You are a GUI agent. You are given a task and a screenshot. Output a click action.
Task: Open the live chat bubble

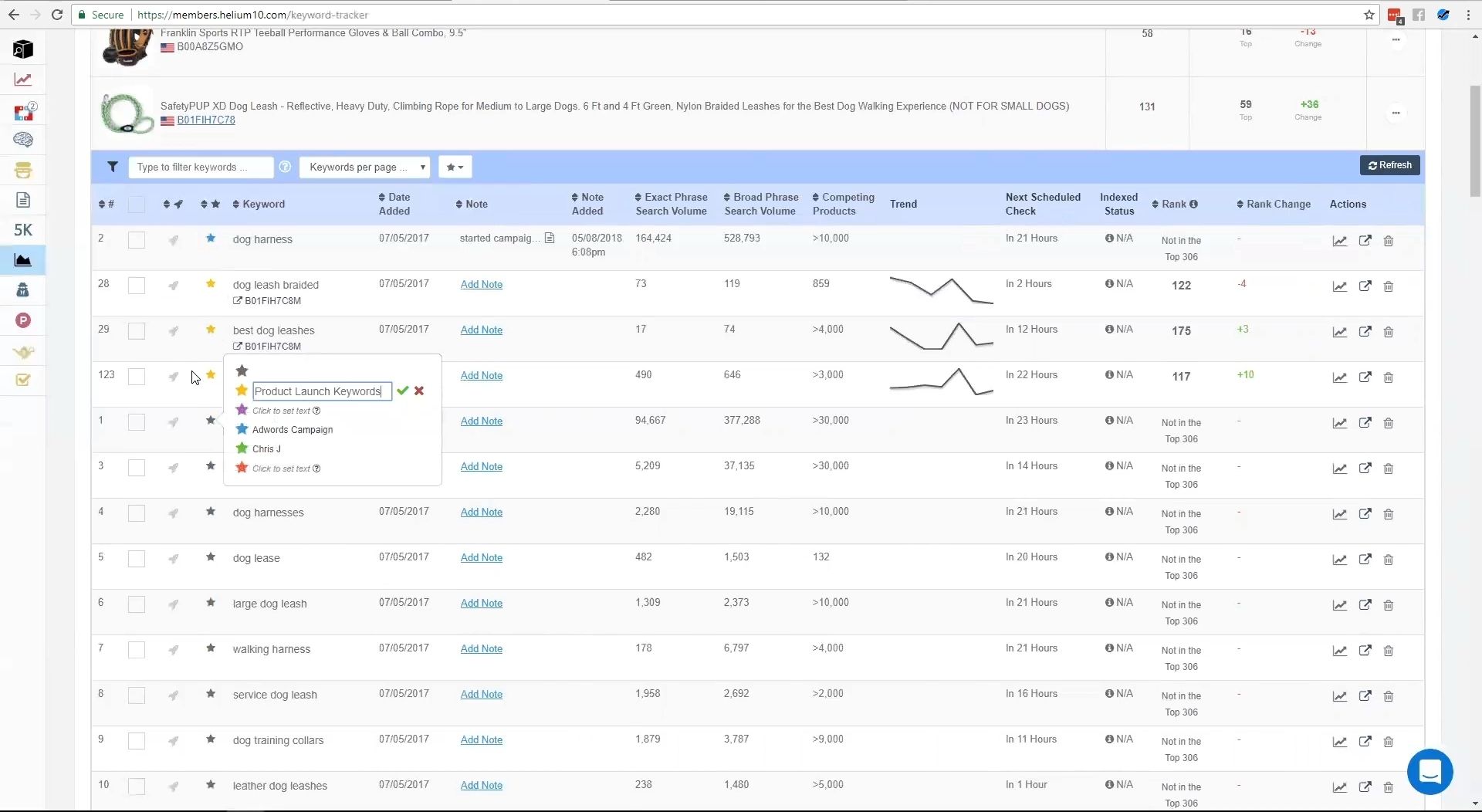(x=1430, y=771)
